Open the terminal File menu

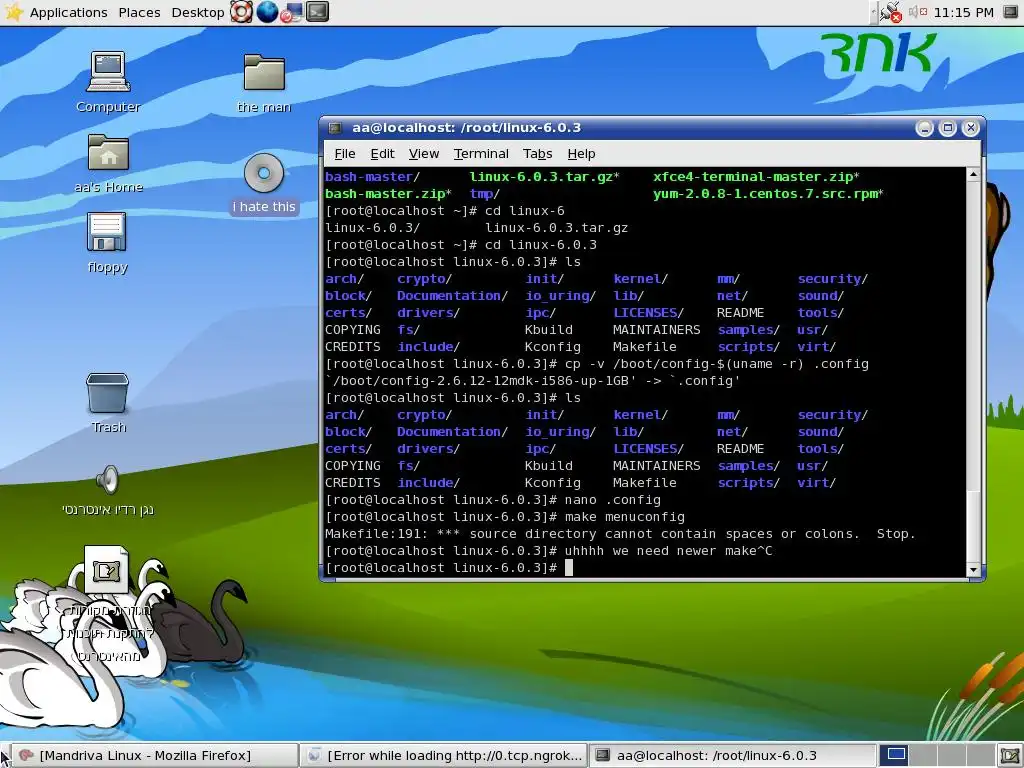(345, 153)
